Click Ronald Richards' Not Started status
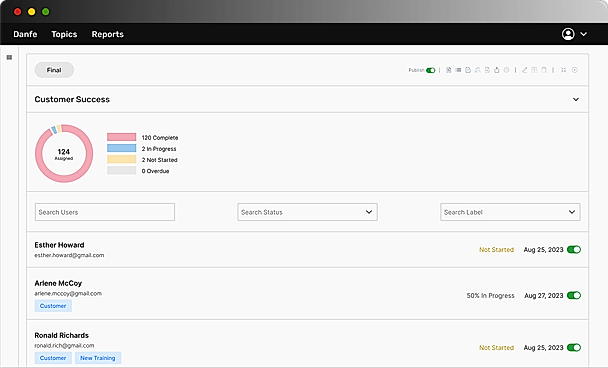Image resolution: width=608 pixels, height=368 pixels. coord(496,348)
